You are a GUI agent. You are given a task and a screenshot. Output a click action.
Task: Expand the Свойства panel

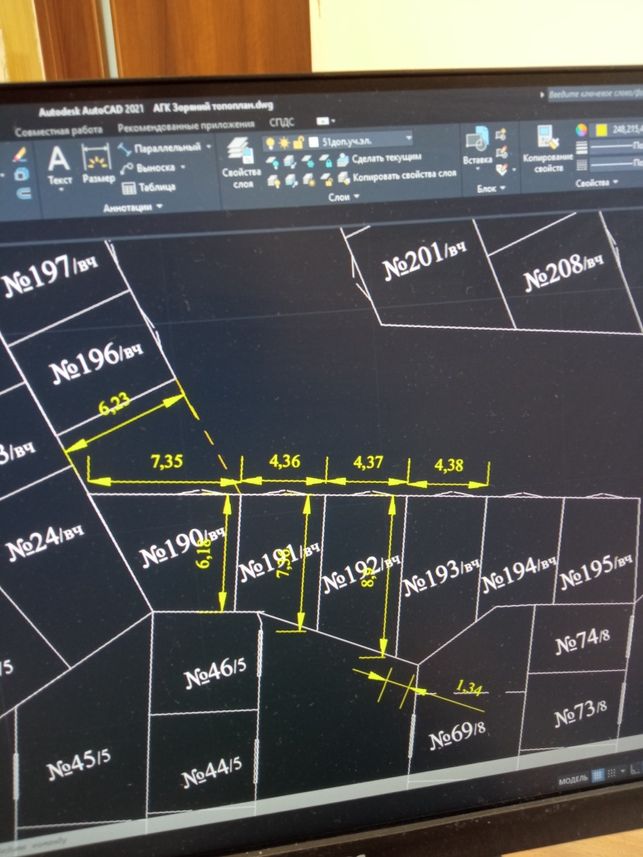tap(597, 183)
